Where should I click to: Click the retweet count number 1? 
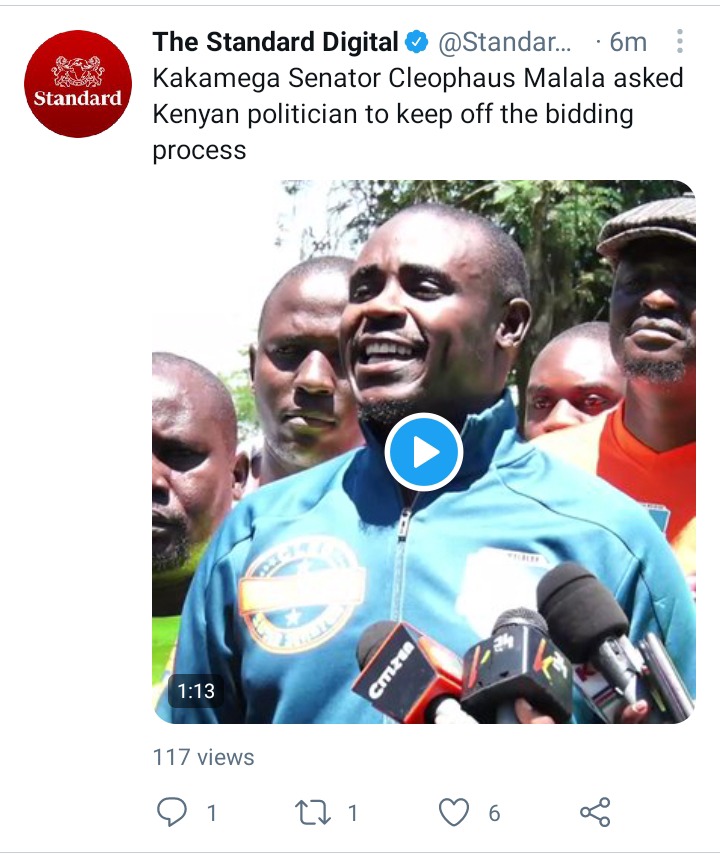[353, 814]
